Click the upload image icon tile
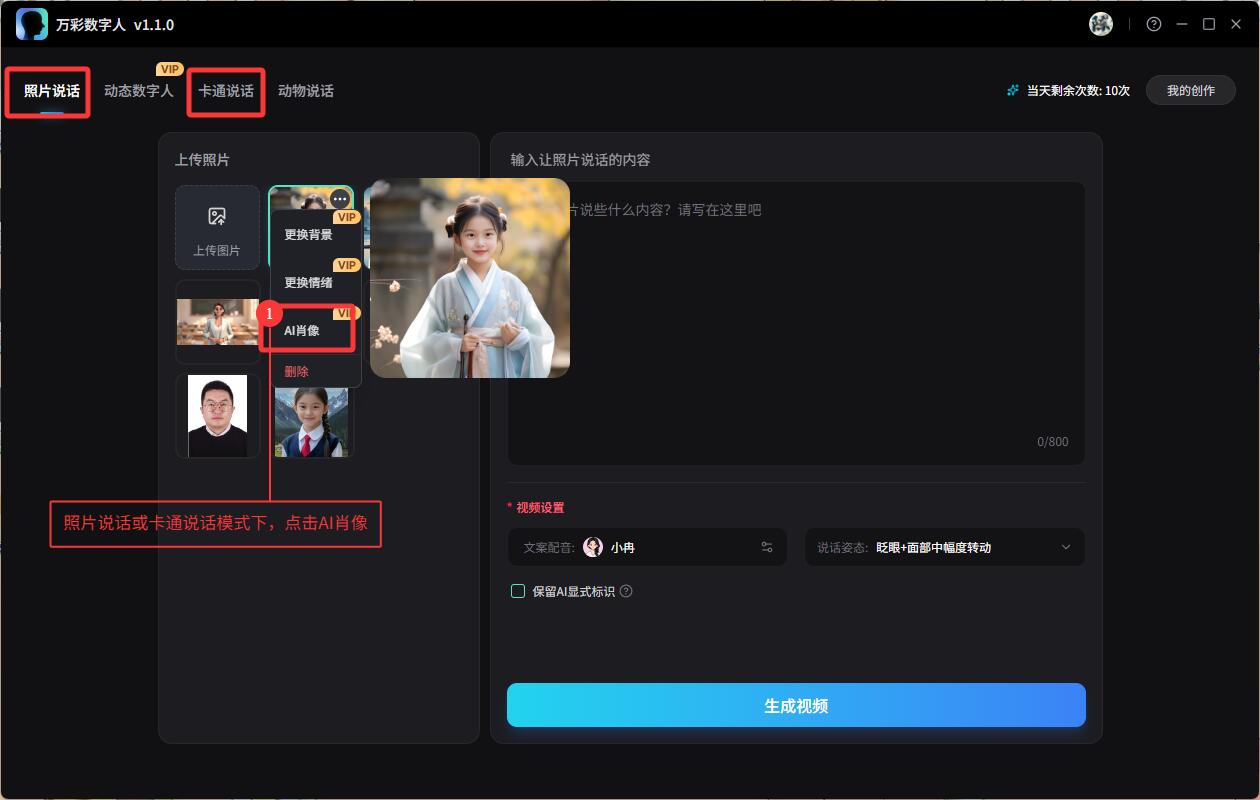1260x800 pixels. pos(217,227)
